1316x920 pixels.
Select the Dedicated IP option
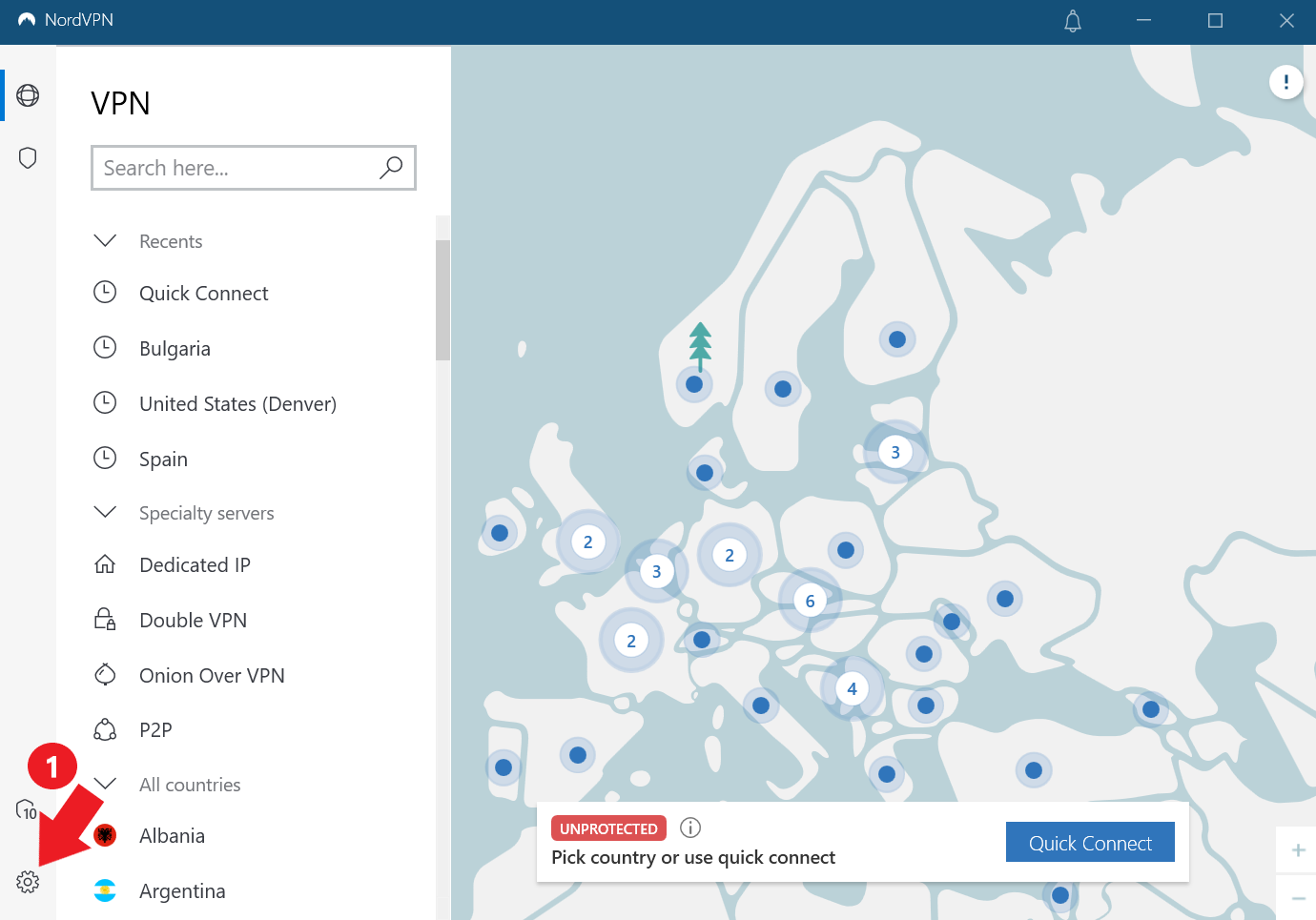pyautogui.click(x=195, y=564)
